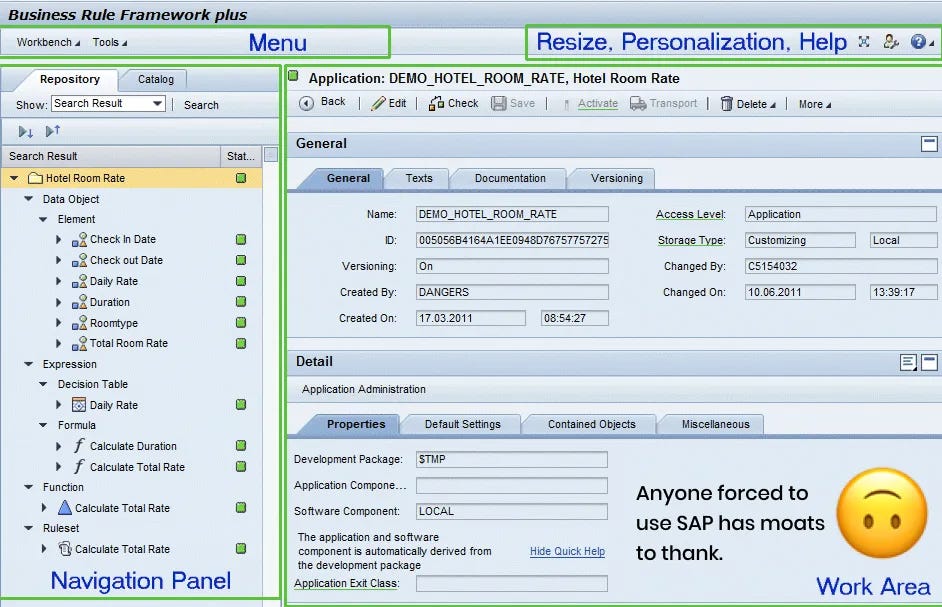Click the Edit pencil icon
This screenshot has width=942, height=607.
tap(378, 103)
